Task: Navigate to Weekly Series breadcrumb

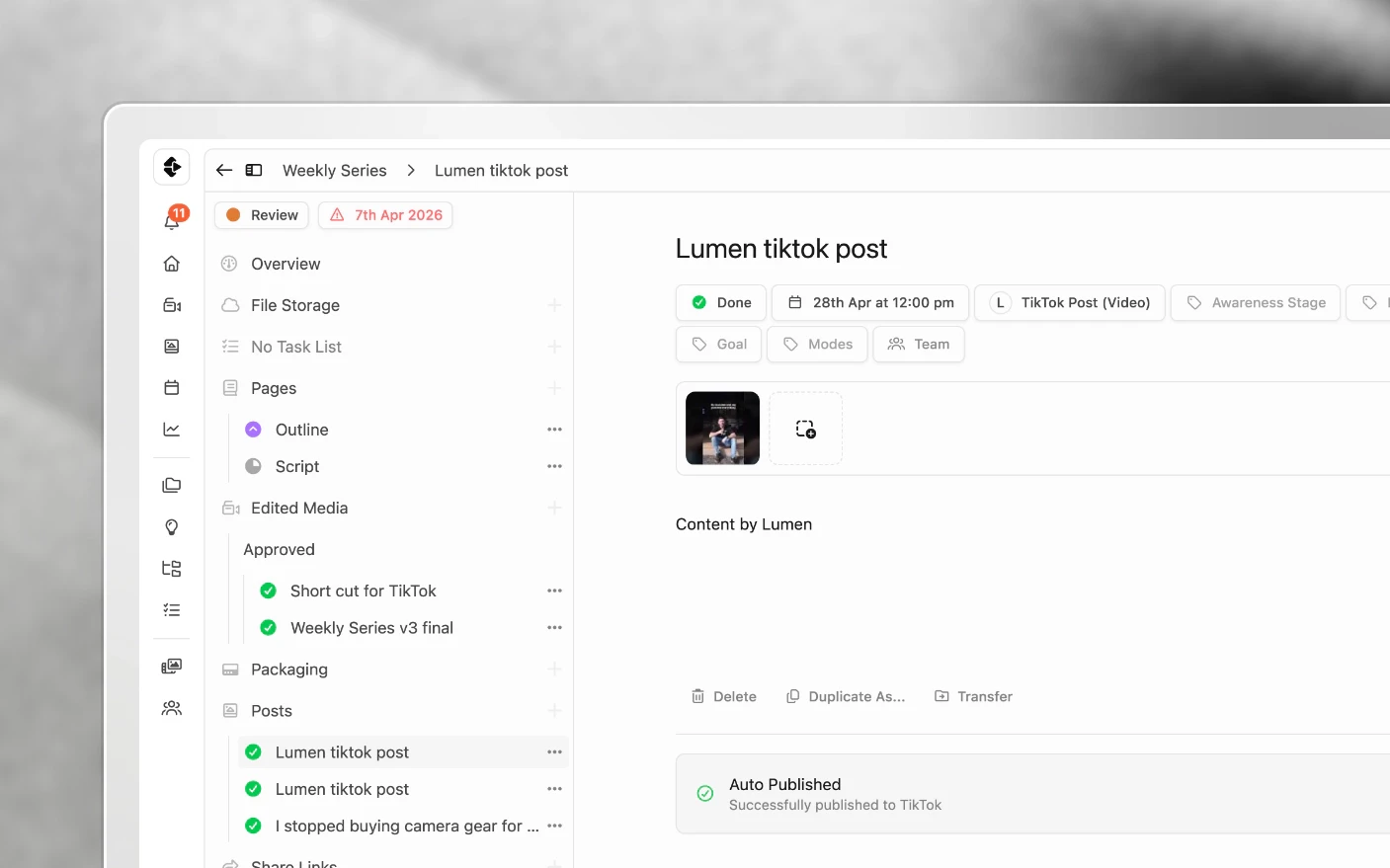Action: tap(335, 170)
